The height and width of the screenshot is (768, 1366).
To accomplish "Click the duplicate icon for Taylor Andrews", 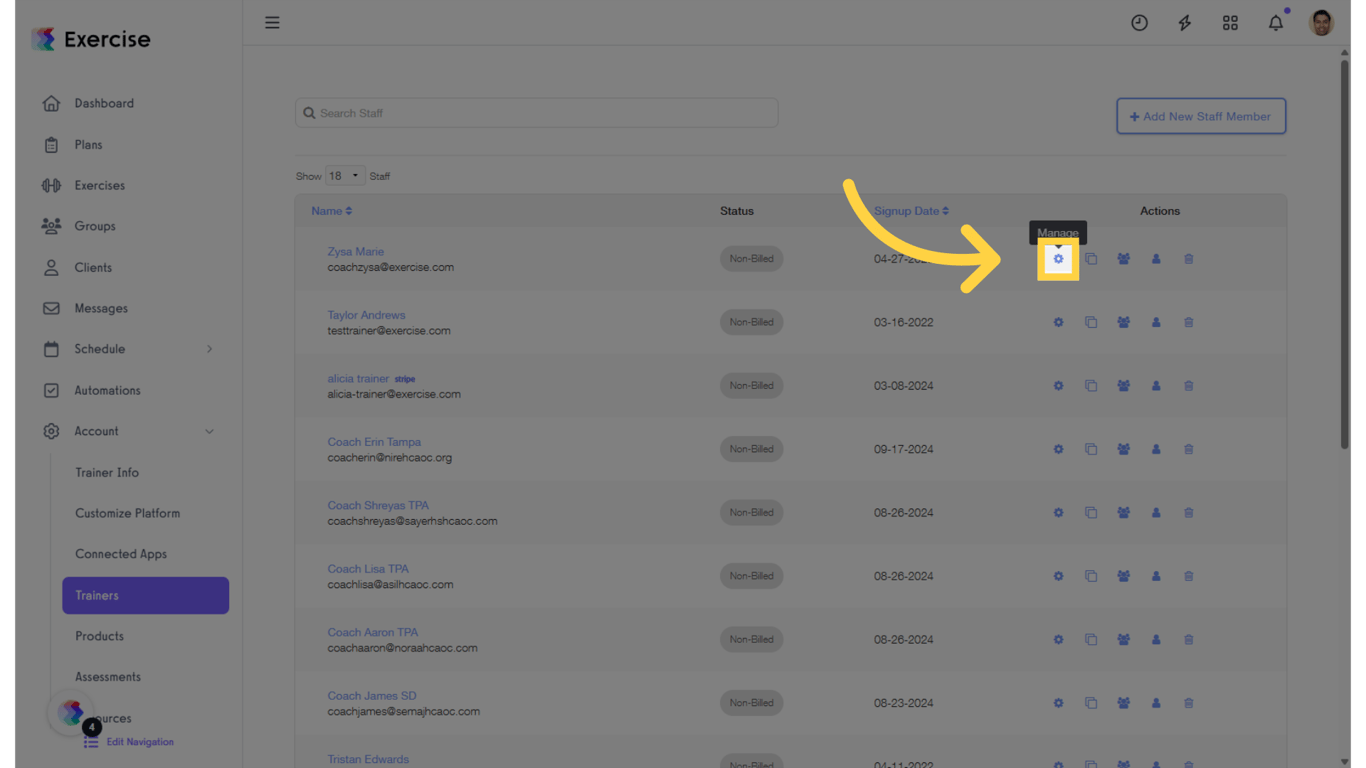I will pyautogui.click(x=1091, y=322).
